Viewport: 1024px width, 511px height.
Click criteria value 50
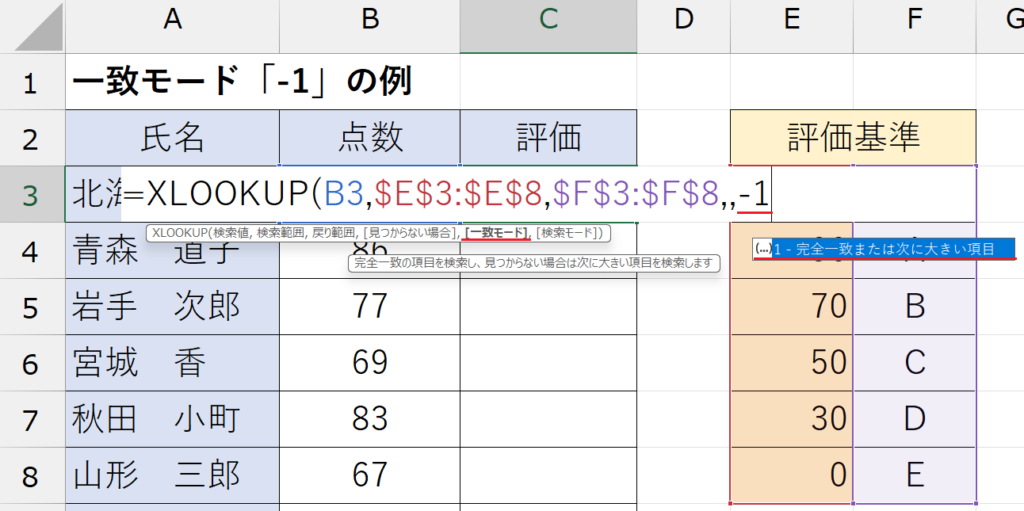point(792,363)
